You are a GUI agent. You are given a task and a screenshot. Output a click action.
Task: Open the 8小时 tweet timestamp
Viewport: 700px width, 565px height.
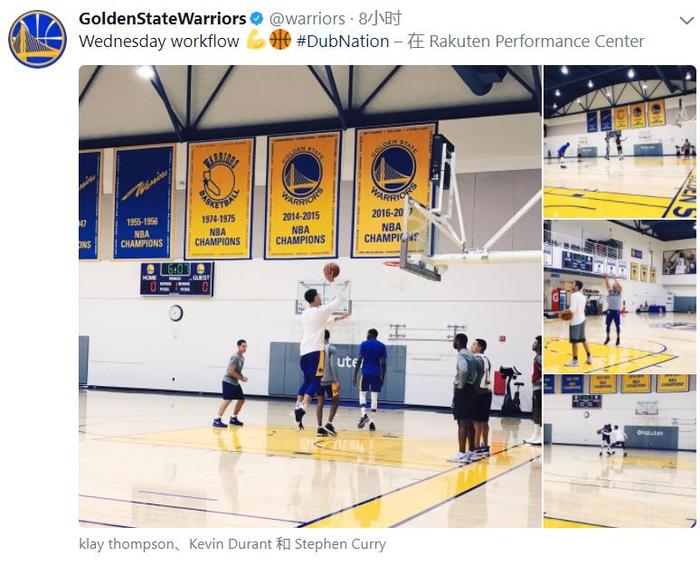[380, 19]
